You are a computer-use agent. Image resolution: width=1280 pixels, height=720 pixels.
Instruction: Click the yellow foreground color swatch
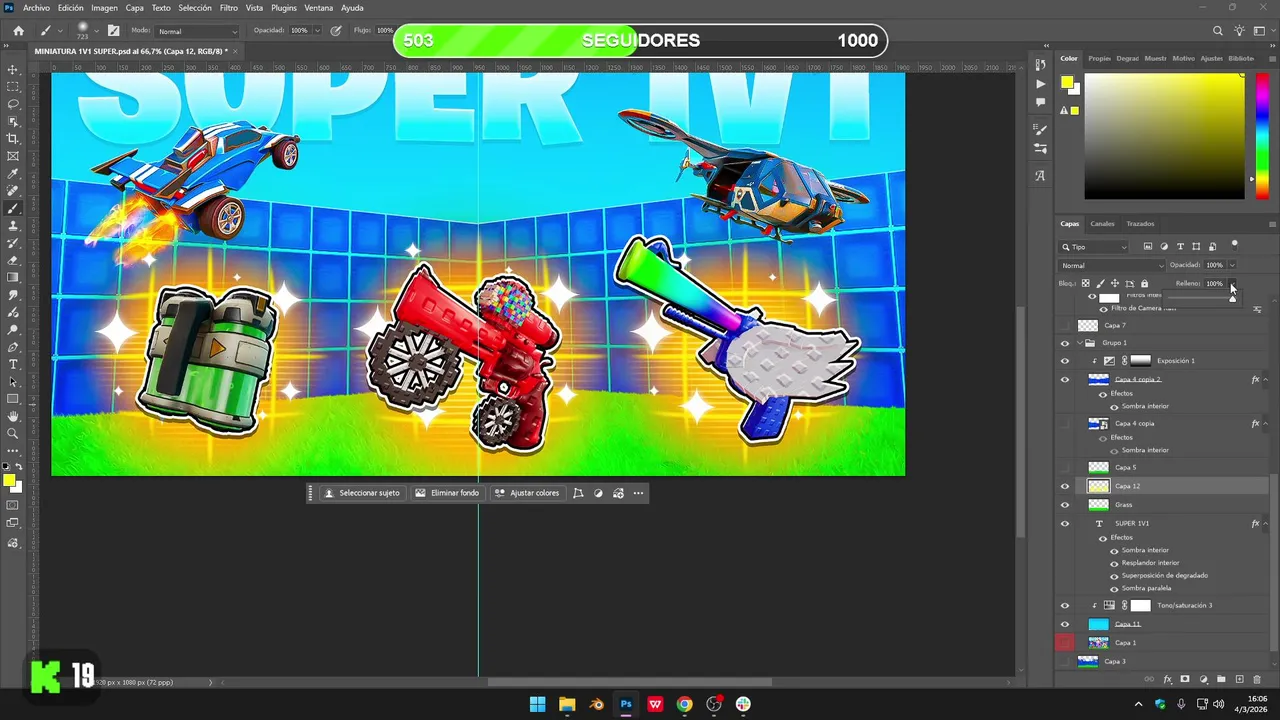(x=9, y=481)
